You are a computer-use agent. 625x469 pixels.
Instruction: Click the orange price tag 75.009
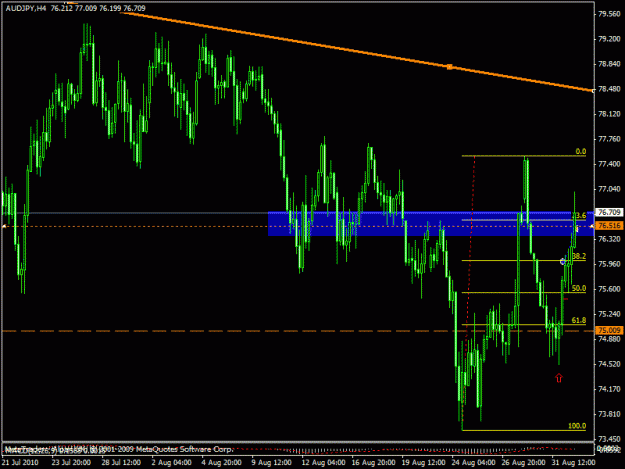(x=609, y=330)
